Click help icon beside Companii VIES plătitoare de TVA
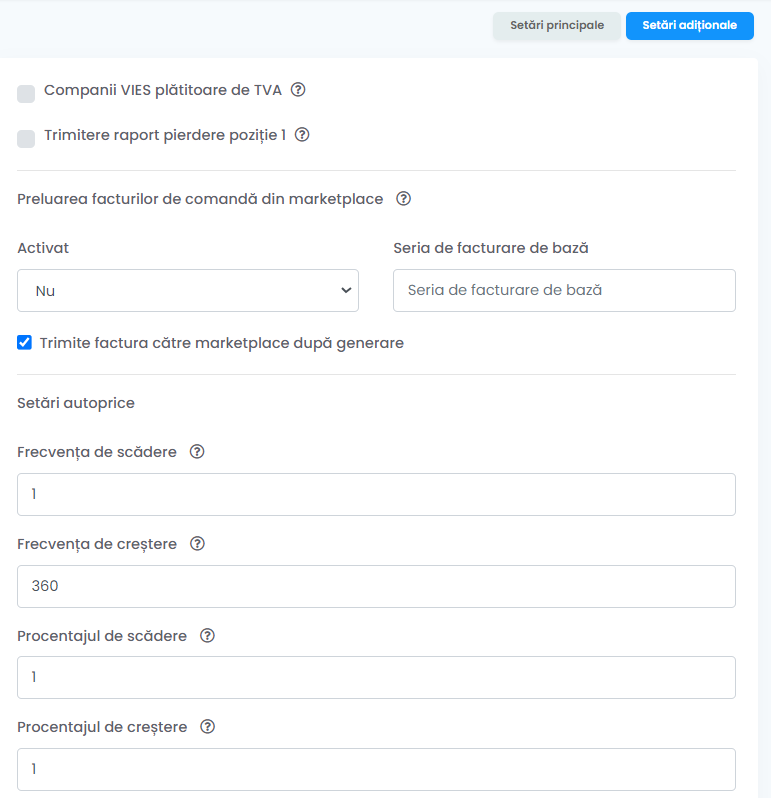 pyautogui.click(x=298, y=90)
